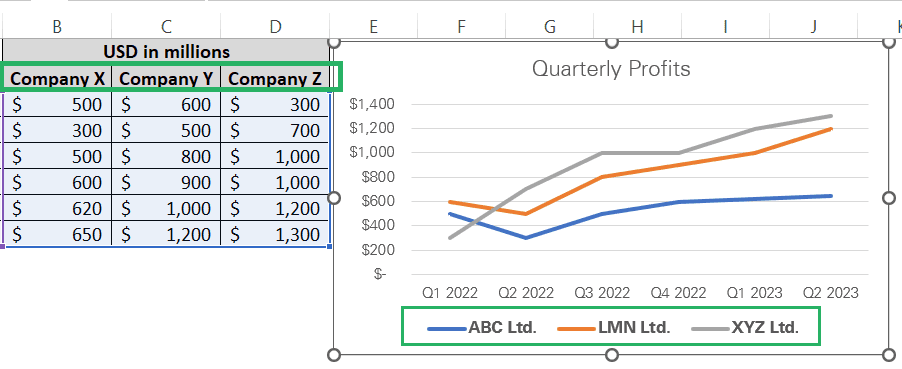902x369 pixels.
Task: Click the cell containing 620
Action: tap(58, 208)
